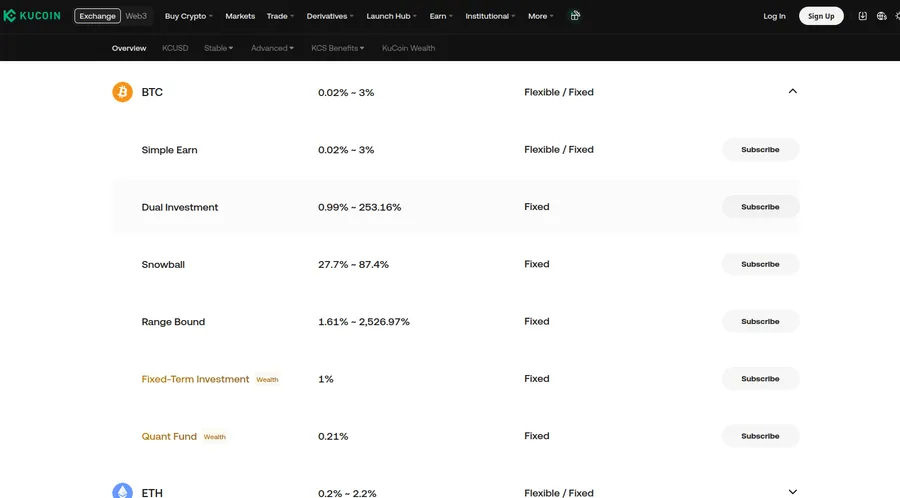Open the KCS Benefits dropdown

(338, 48)
